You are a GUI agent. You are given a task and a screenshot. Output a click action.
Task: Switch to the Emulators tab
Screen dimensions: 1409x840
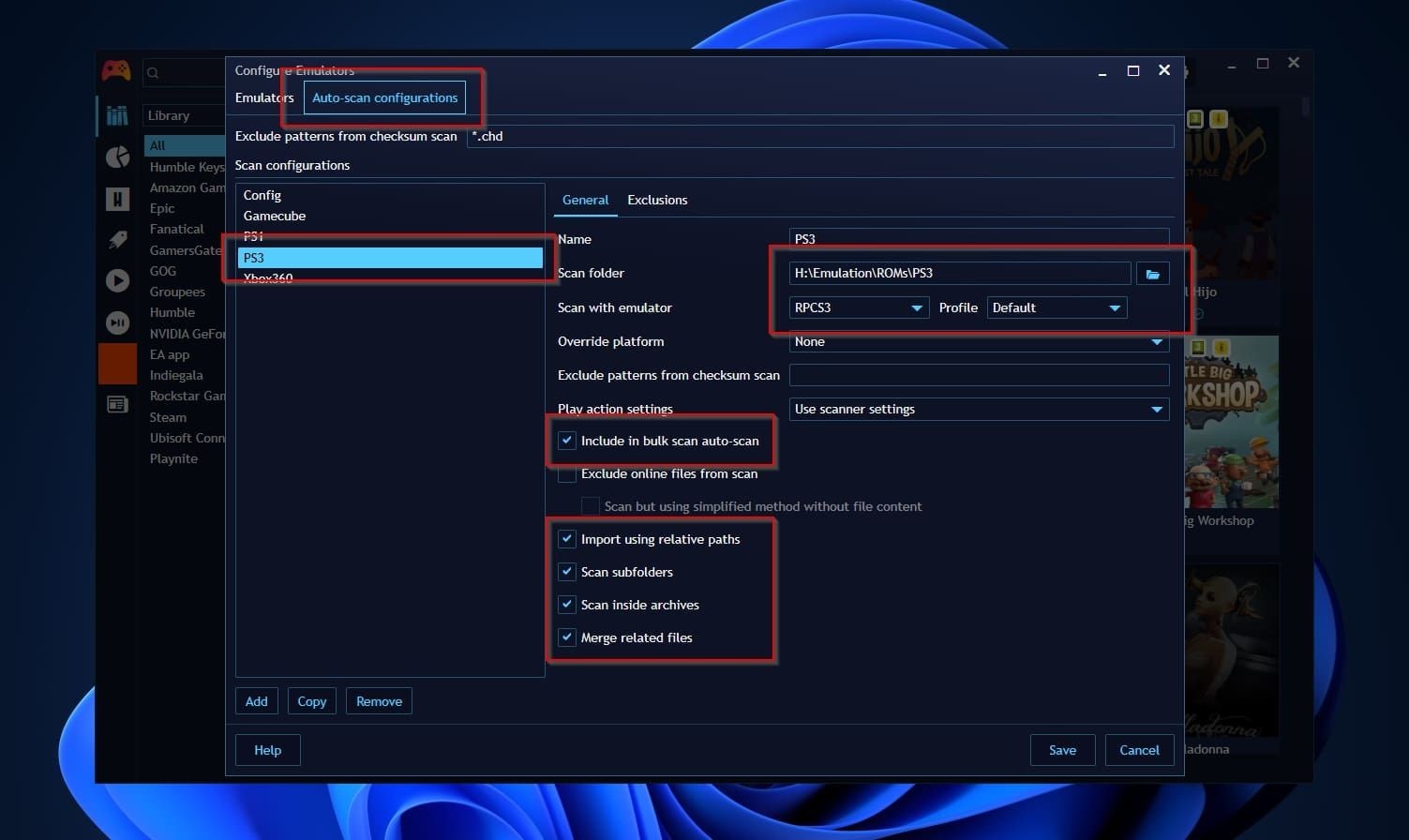pos(264,97)
